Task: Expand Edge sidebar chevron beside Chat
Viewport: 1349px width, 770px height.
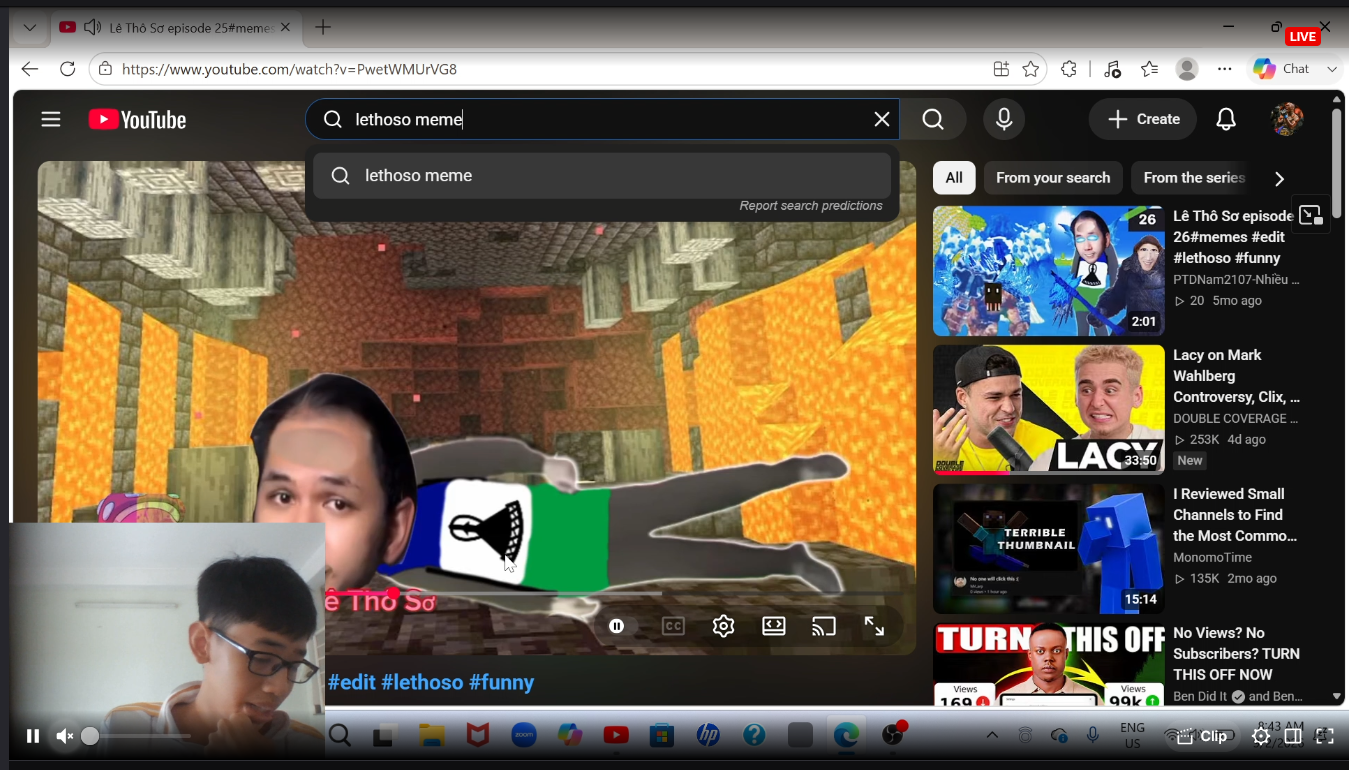Action: point(1332,69)
